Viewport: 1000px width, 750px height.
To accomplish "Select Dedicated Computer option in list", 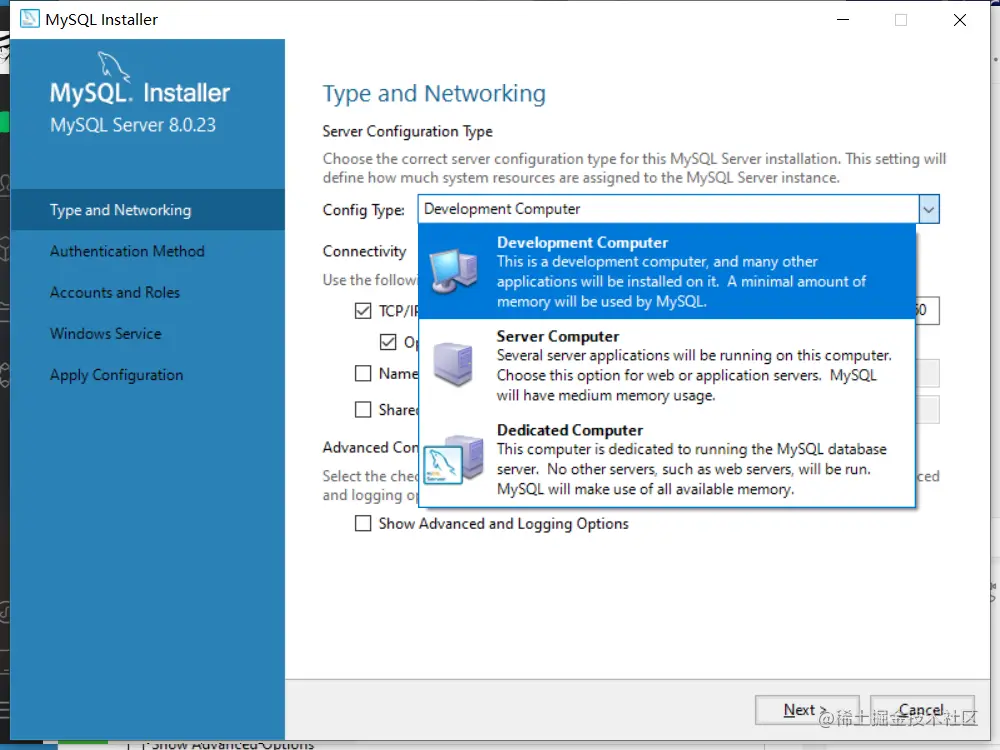I will tap(667, 459).
